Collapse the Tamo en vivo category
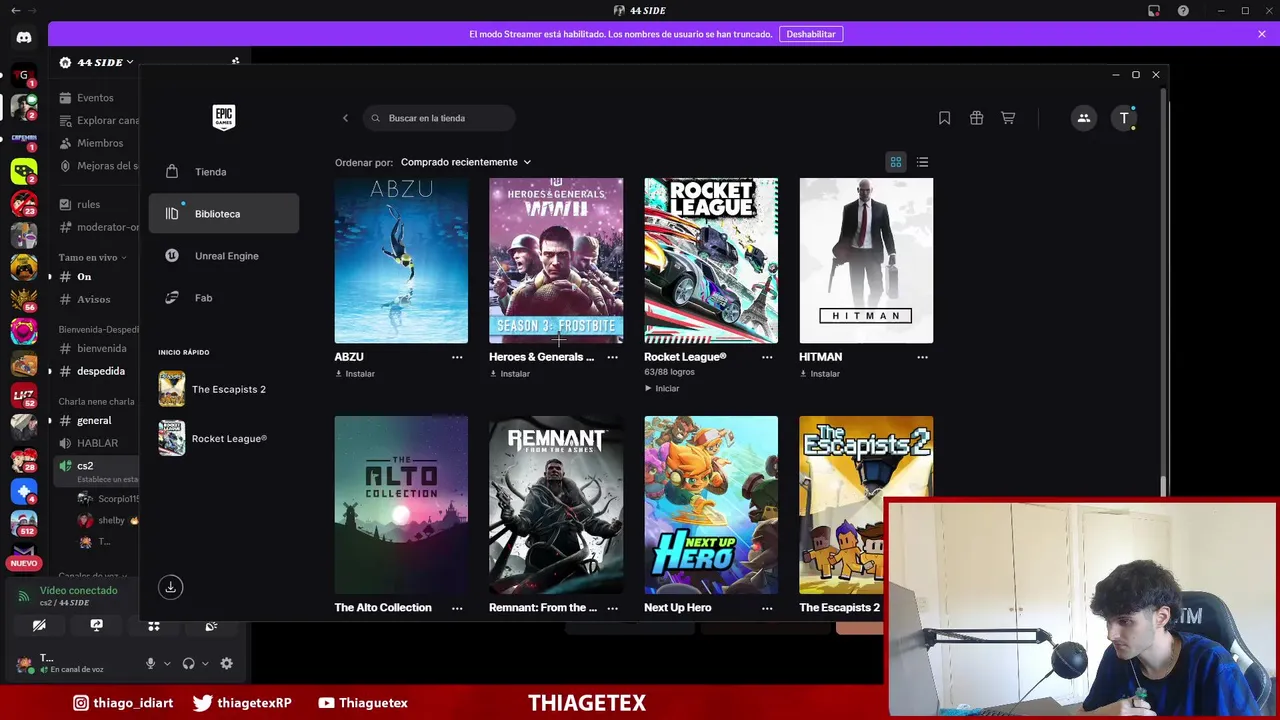Image resolution: width=1280 pixels, height=720 pixels. (x=92, y=257)
